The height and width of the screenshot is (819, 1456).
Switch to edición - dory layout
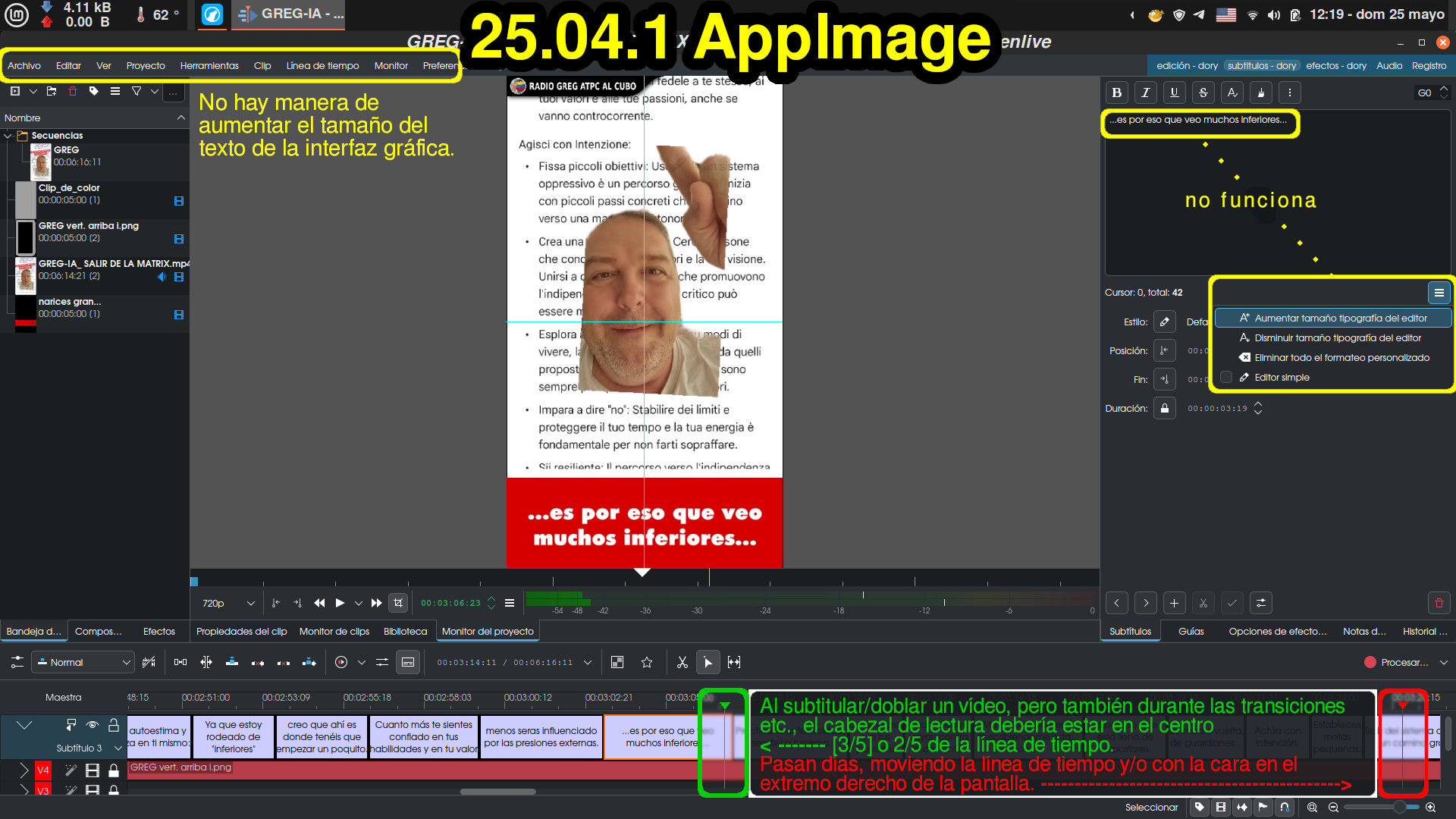[1187, 66]
